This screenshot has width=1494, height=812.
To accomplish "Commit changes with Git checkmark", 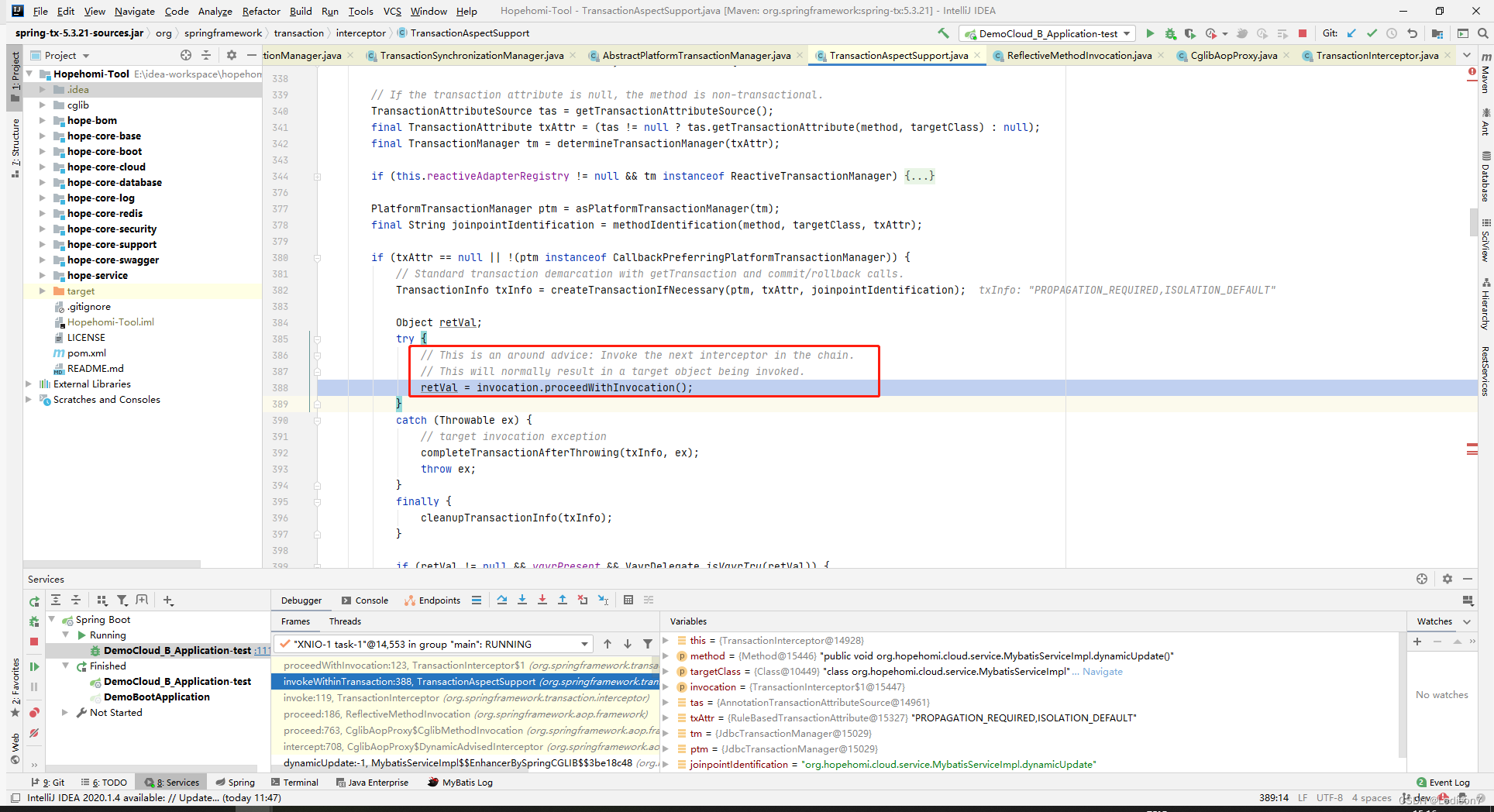I will (1372, 33).
